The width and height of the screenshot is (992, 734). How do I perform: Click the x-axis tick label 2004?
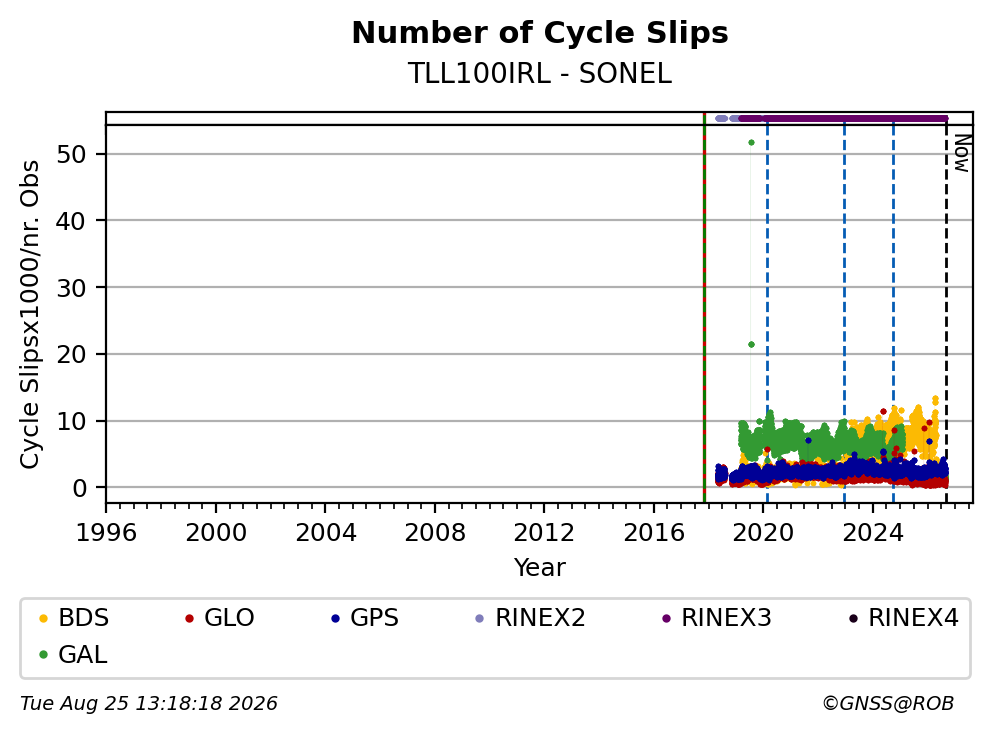(325, 533)
